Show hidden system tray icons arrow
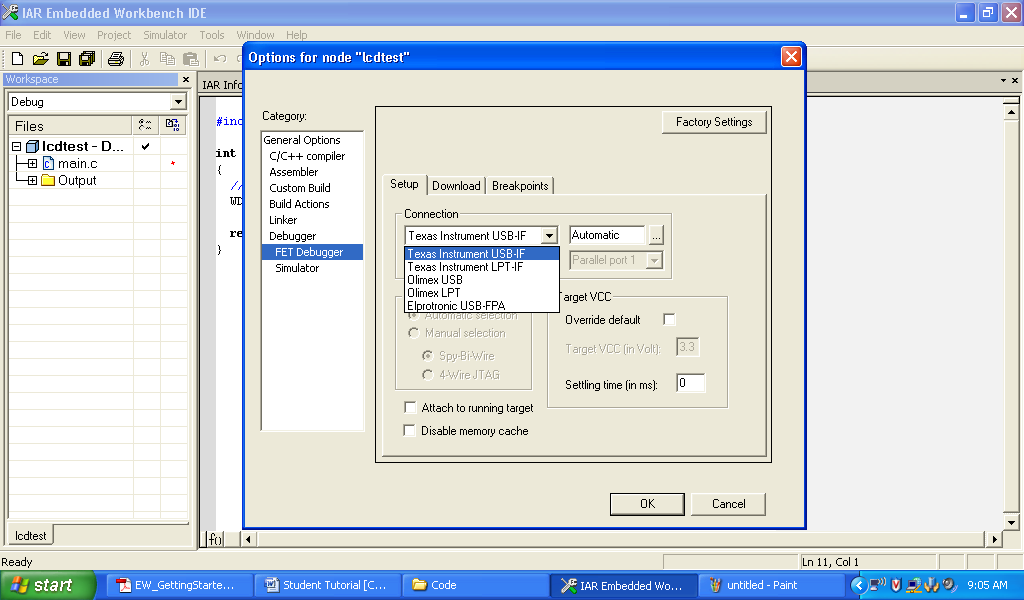 point(859,585)
